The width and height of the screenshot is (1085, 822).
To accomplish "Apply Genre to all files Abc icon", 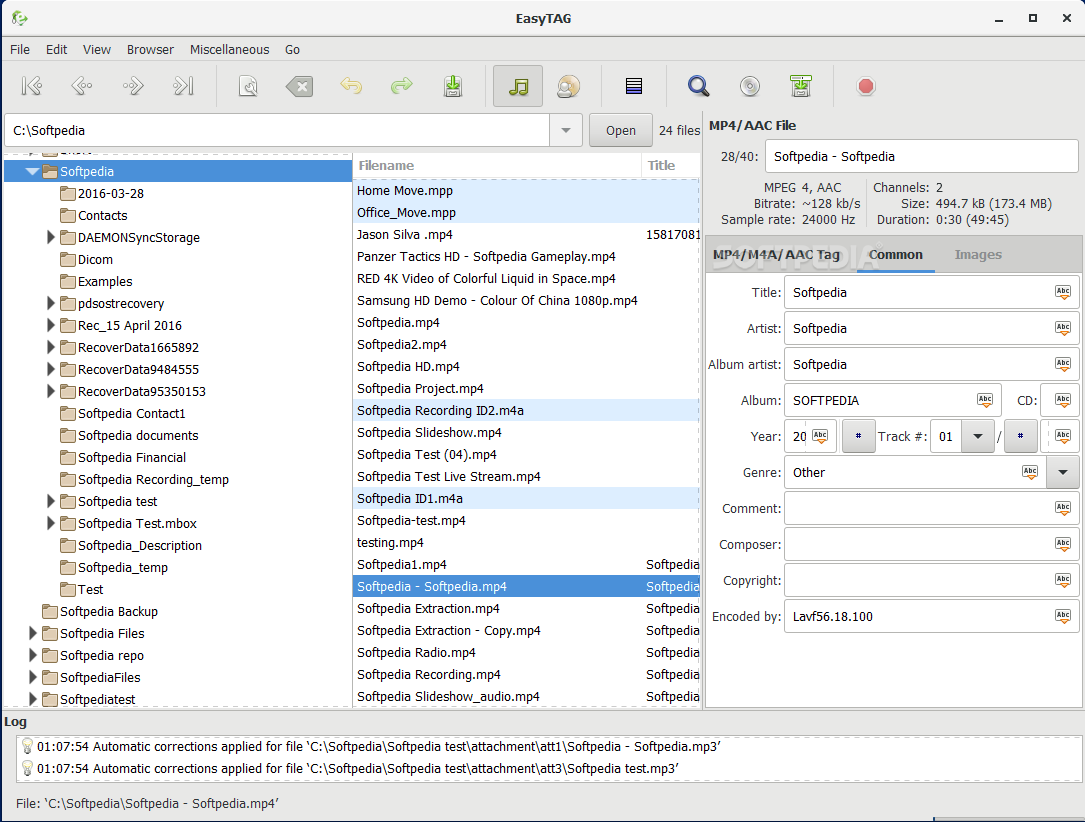I will point(1030,472).
